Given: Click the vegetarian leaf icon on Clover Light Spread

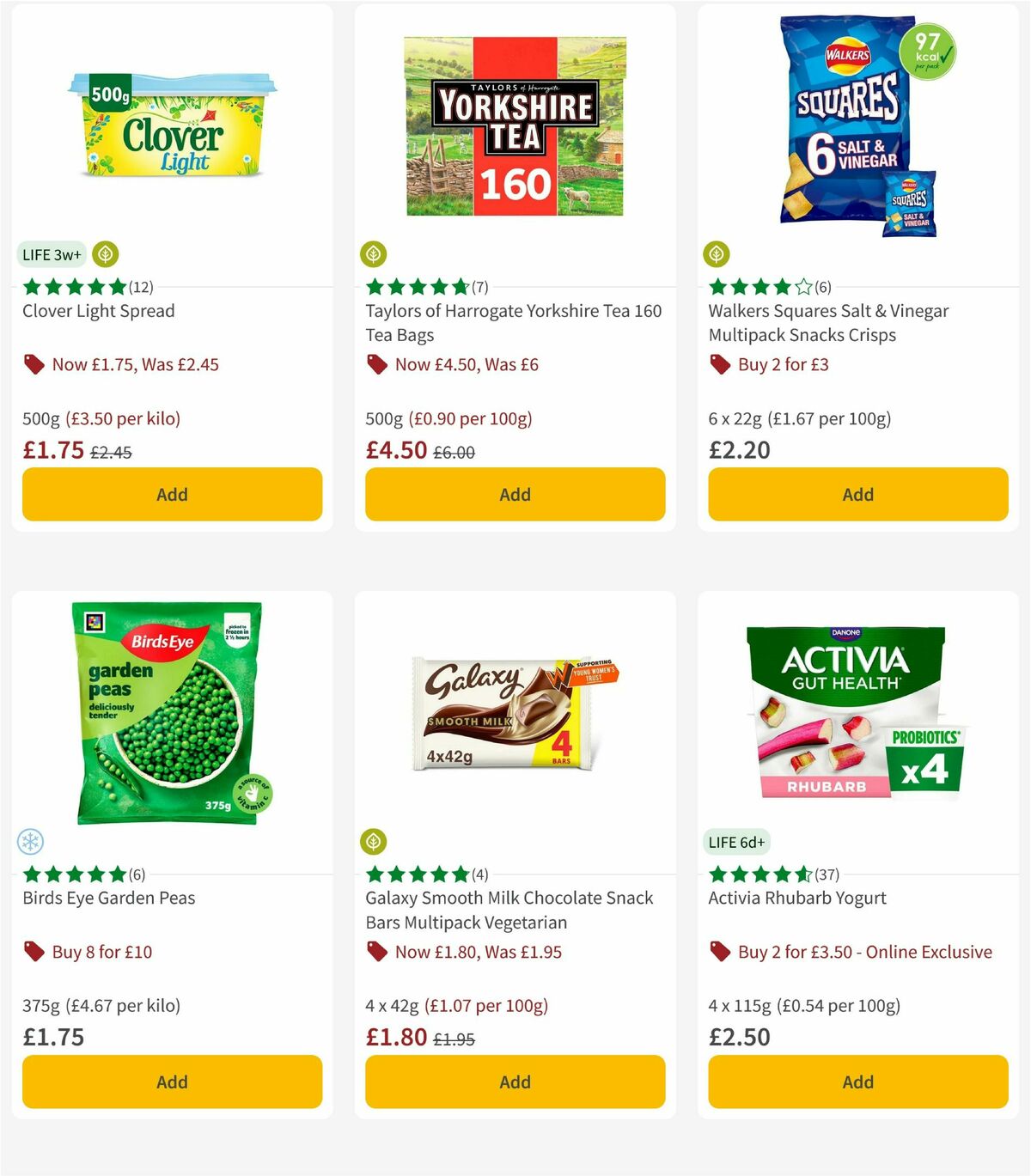Looking at the screenshot, I should (x=105, y=254).
